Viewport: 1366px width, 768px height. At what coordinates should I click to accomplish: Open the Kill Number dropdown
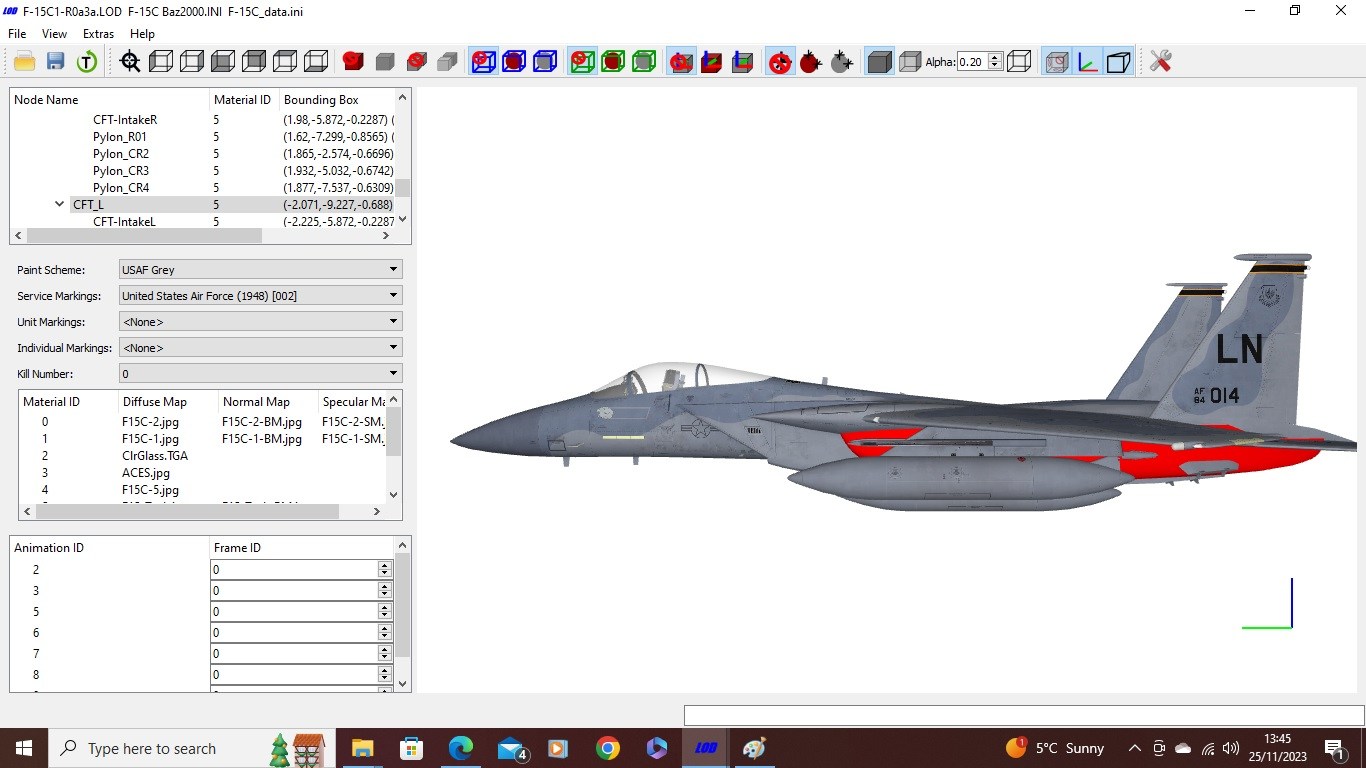click(x=260, y=374)
